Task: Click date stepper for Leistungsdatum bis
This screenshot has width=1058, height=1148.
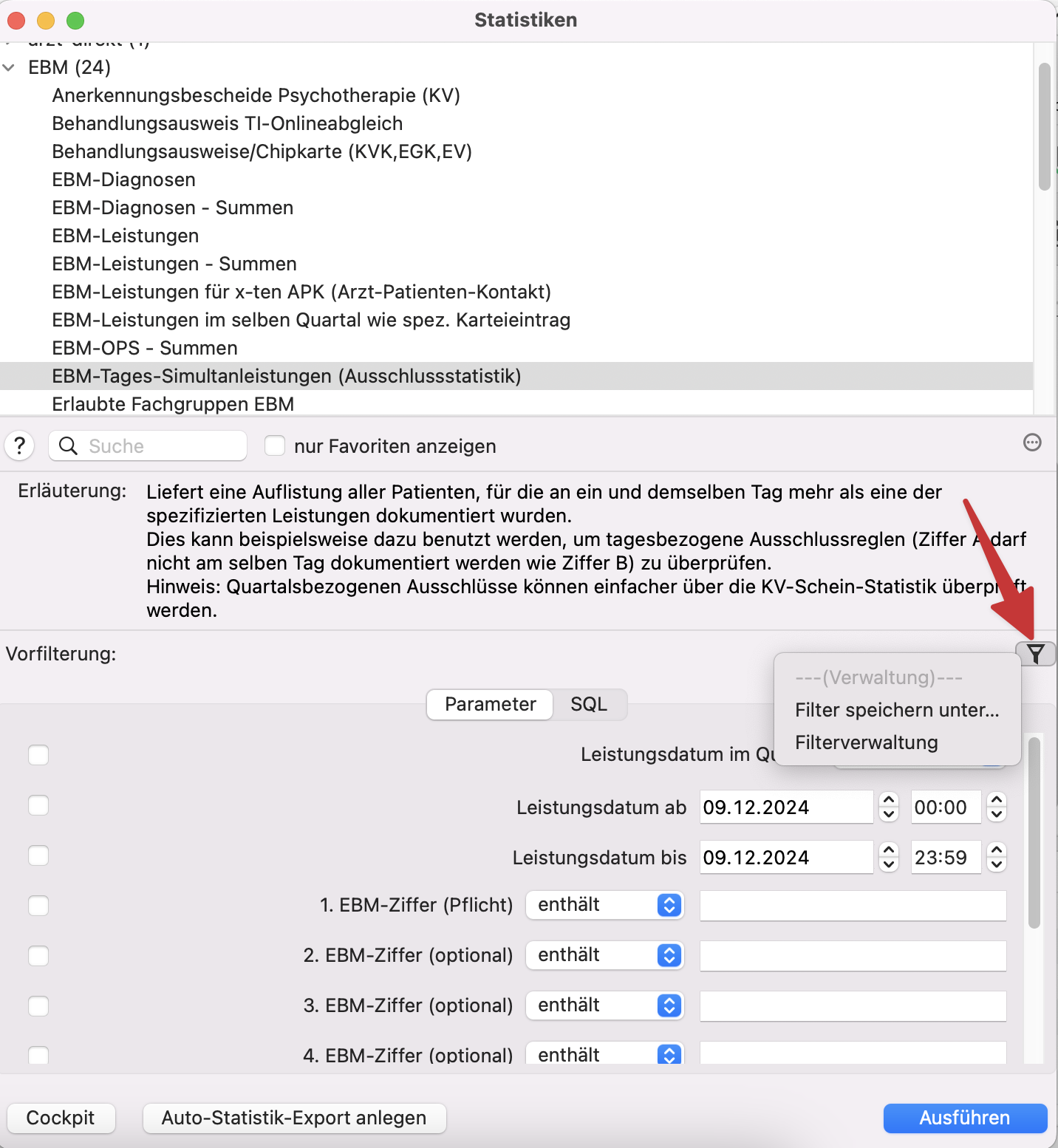Action: point(889,857)
